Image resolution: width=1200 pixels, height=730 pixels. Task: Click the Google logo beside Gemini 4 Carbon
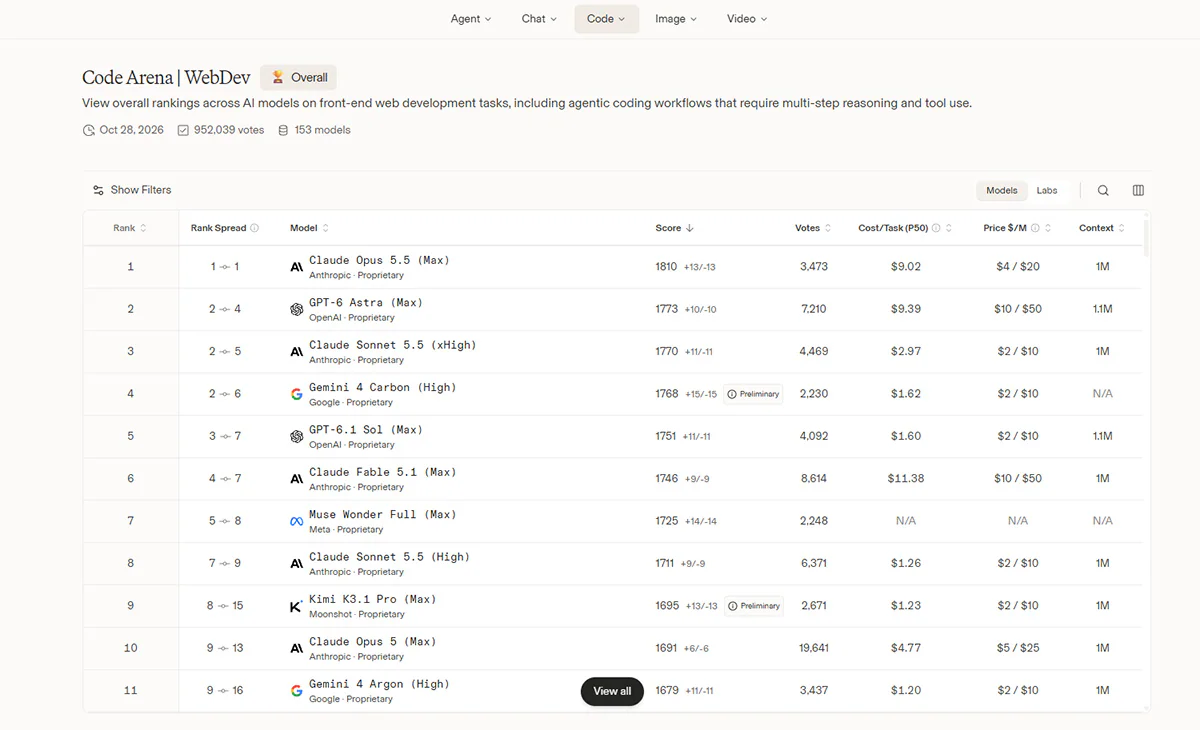pyautogui.click(x=296, y=394)
